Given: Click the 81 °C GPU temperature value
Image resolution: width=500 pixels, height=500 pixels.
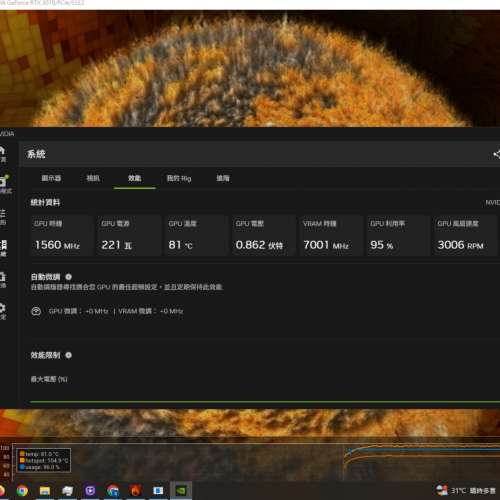Looking at the screenshot, I should (180, 245).
